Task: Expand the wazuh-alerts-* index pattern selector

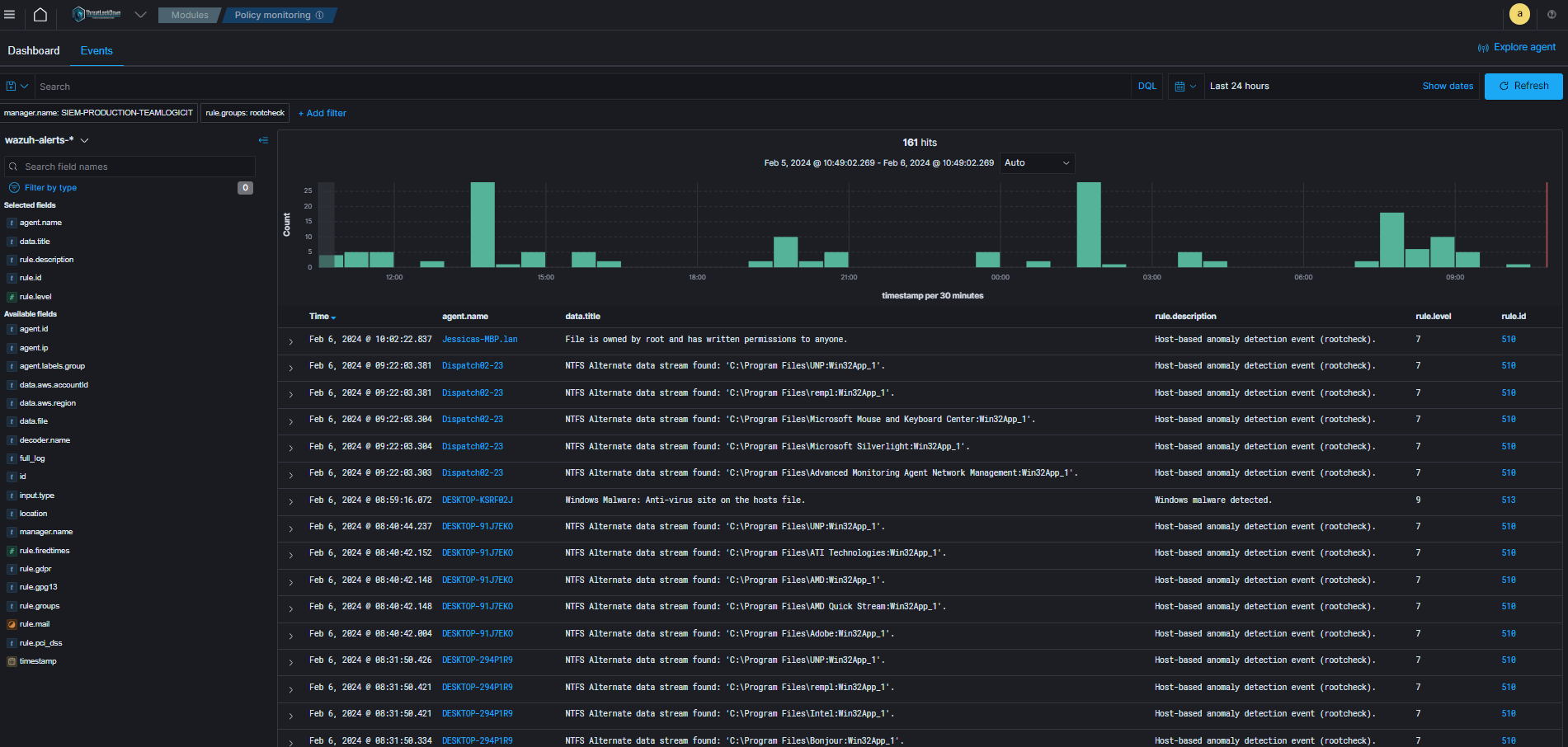Action: coord(47,140)
